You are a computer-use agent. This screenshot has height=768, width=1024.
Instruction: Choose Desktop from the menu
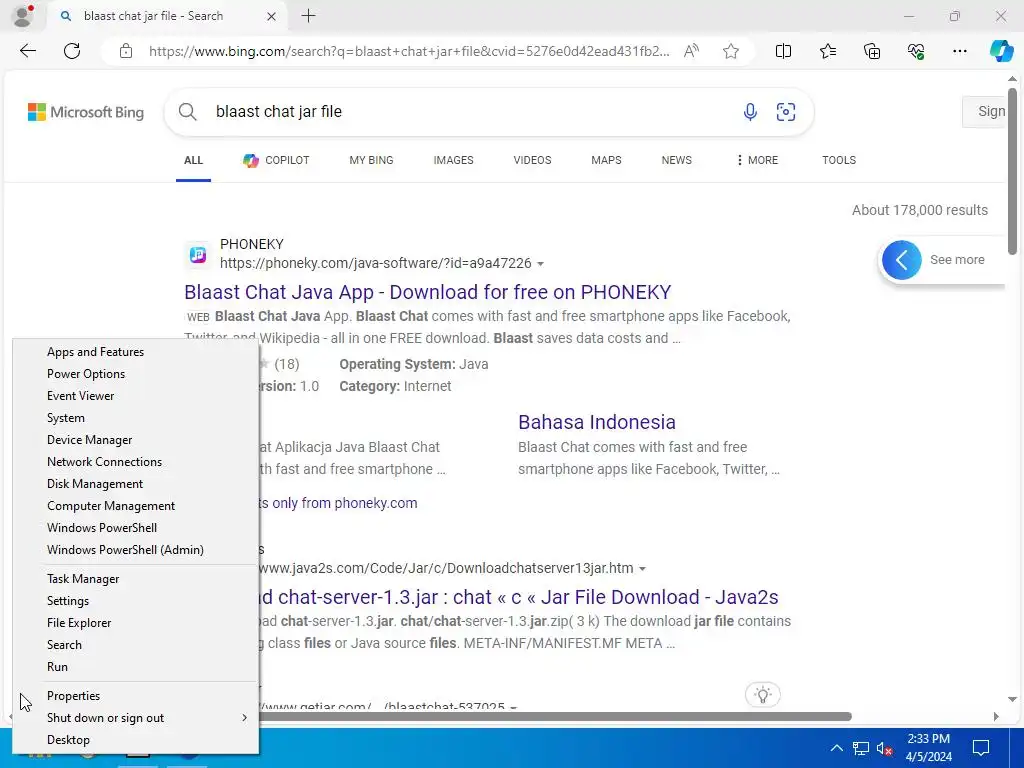[x=135, y=740]
